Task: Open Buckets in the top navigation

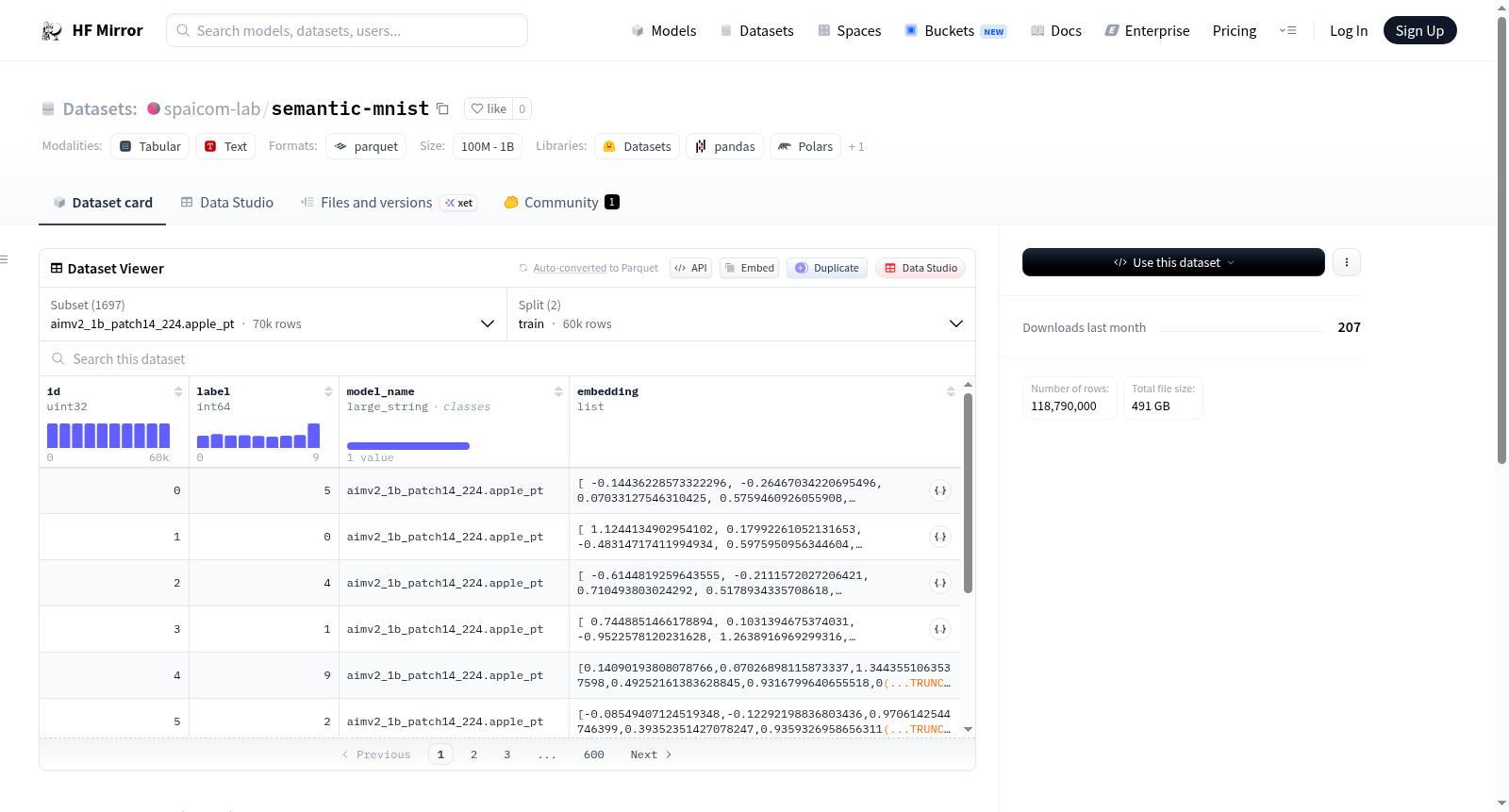Action: pos(955,30)
